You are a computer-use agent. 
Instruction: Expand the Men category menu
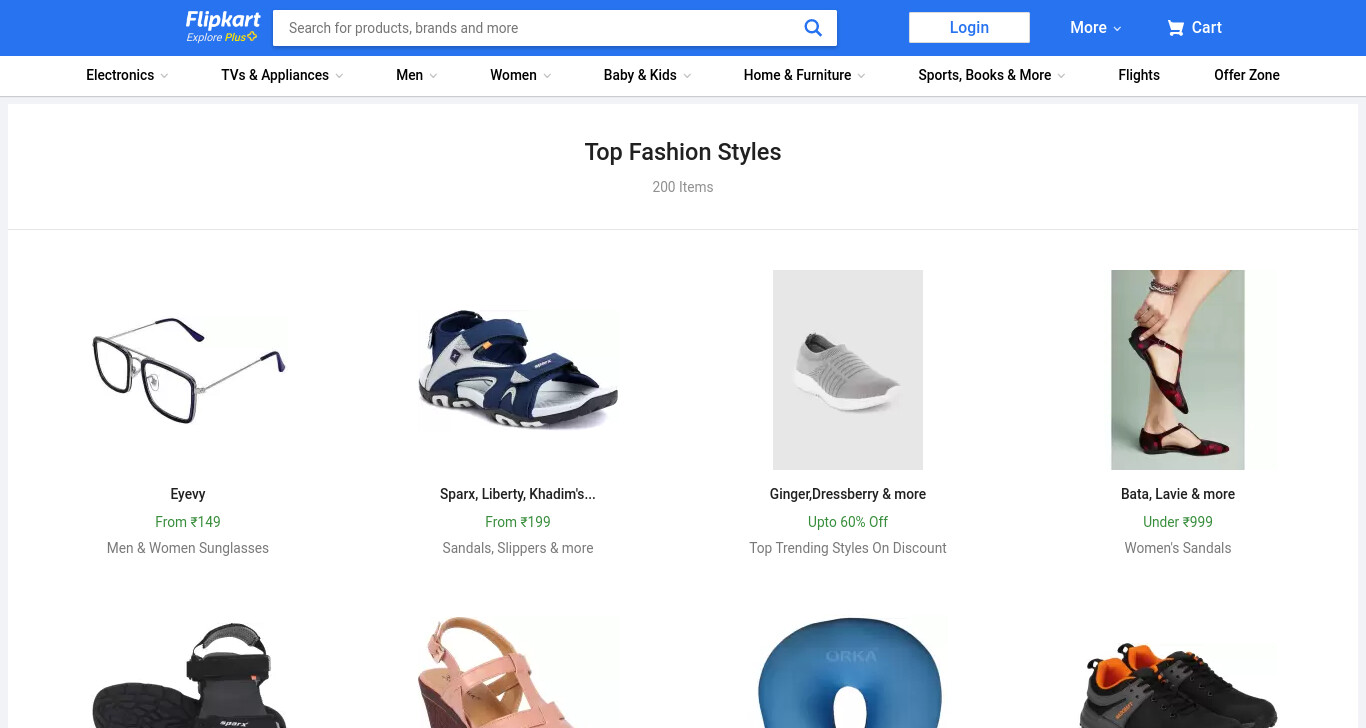pos(416,75)
